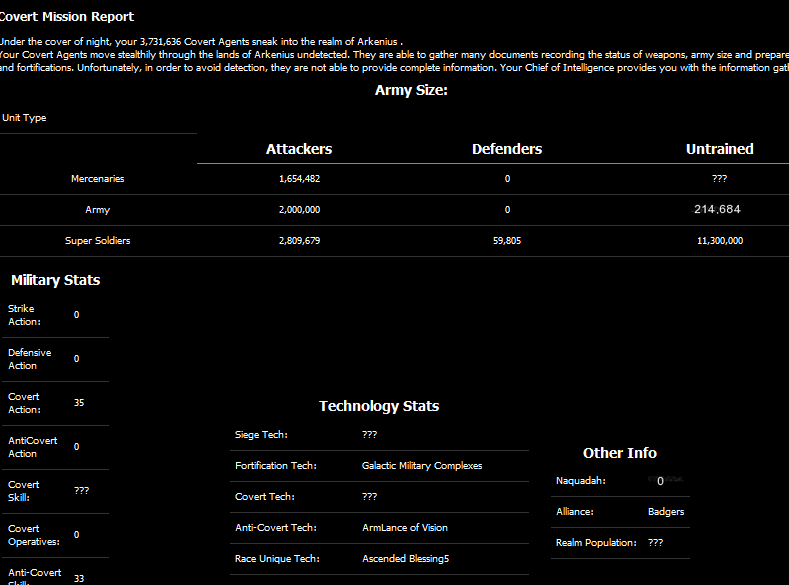Viewport: 789px width, 585px height.
Task: Select the Super Soldiers row label
Action: [98, 241]
